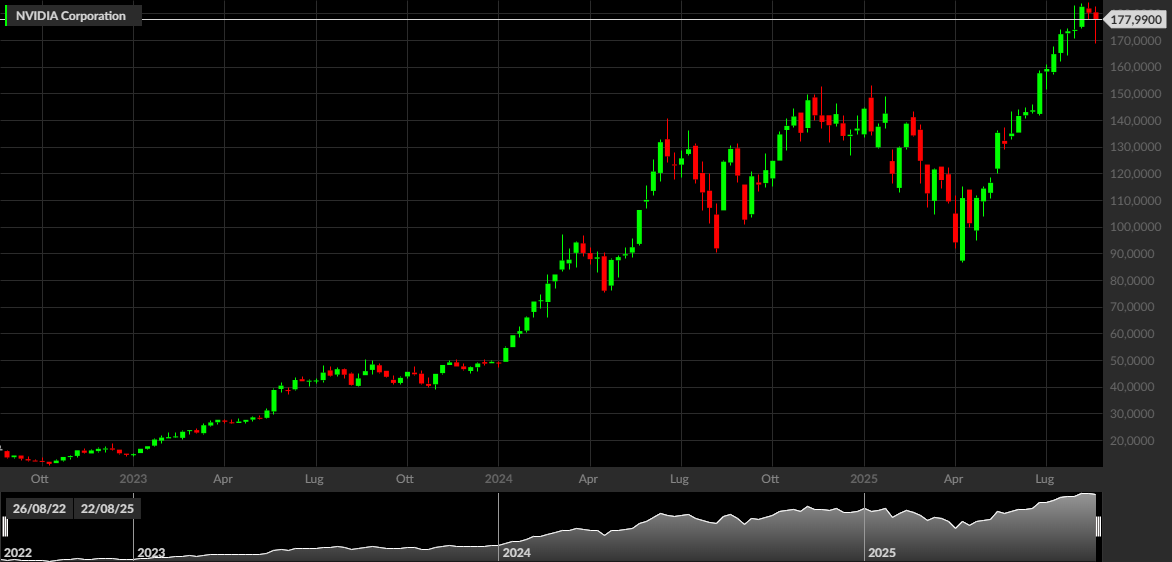Click the 2023 label in the range navigator

click(152, 553)
